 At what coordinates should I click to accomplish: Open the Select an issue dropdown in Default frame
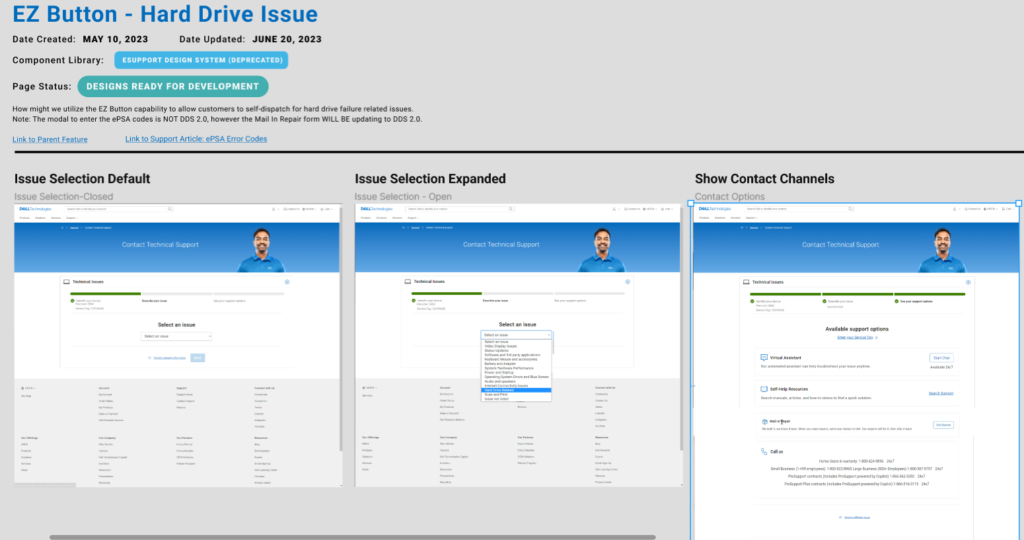pyautogui.click(x=177, y=336)
